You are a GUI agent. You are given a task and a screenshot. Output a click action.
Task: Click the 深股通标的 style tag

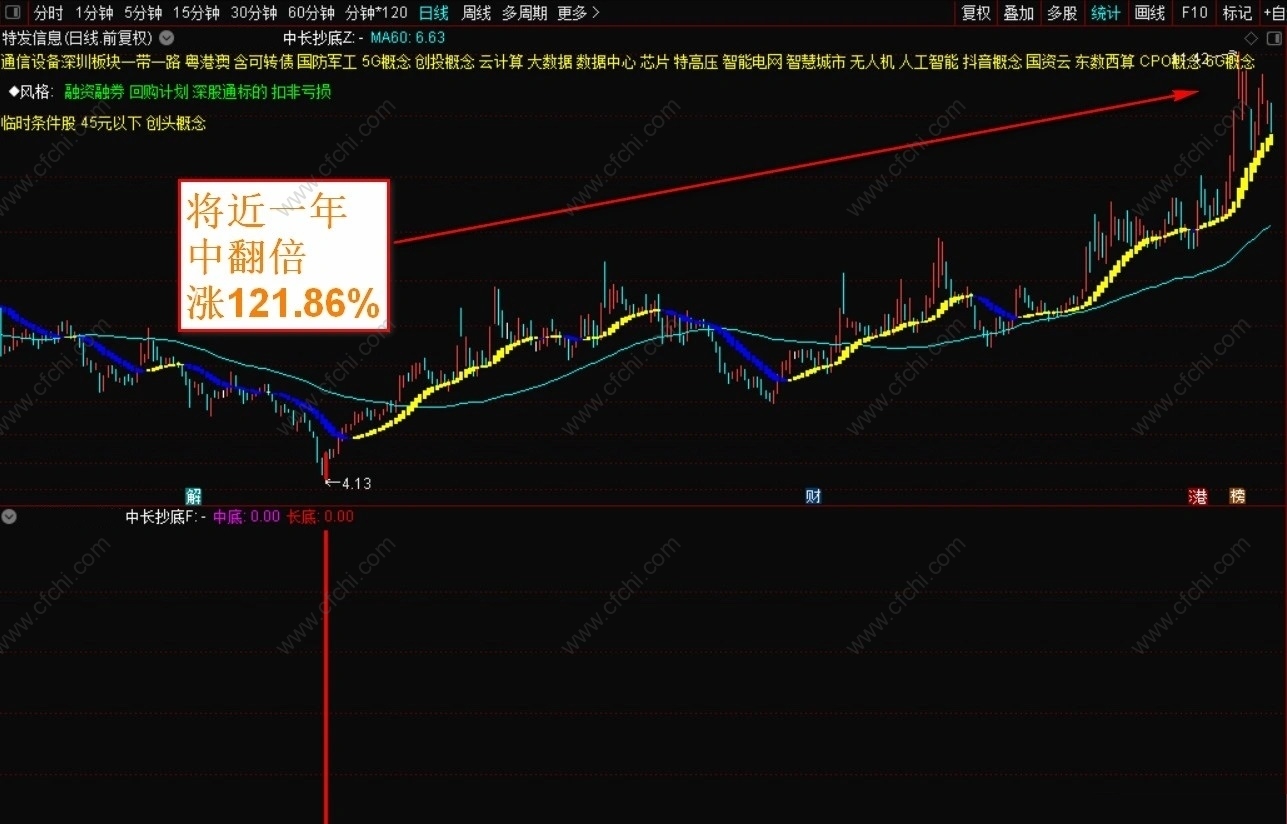pyautogui.click(x=230, y=92)
